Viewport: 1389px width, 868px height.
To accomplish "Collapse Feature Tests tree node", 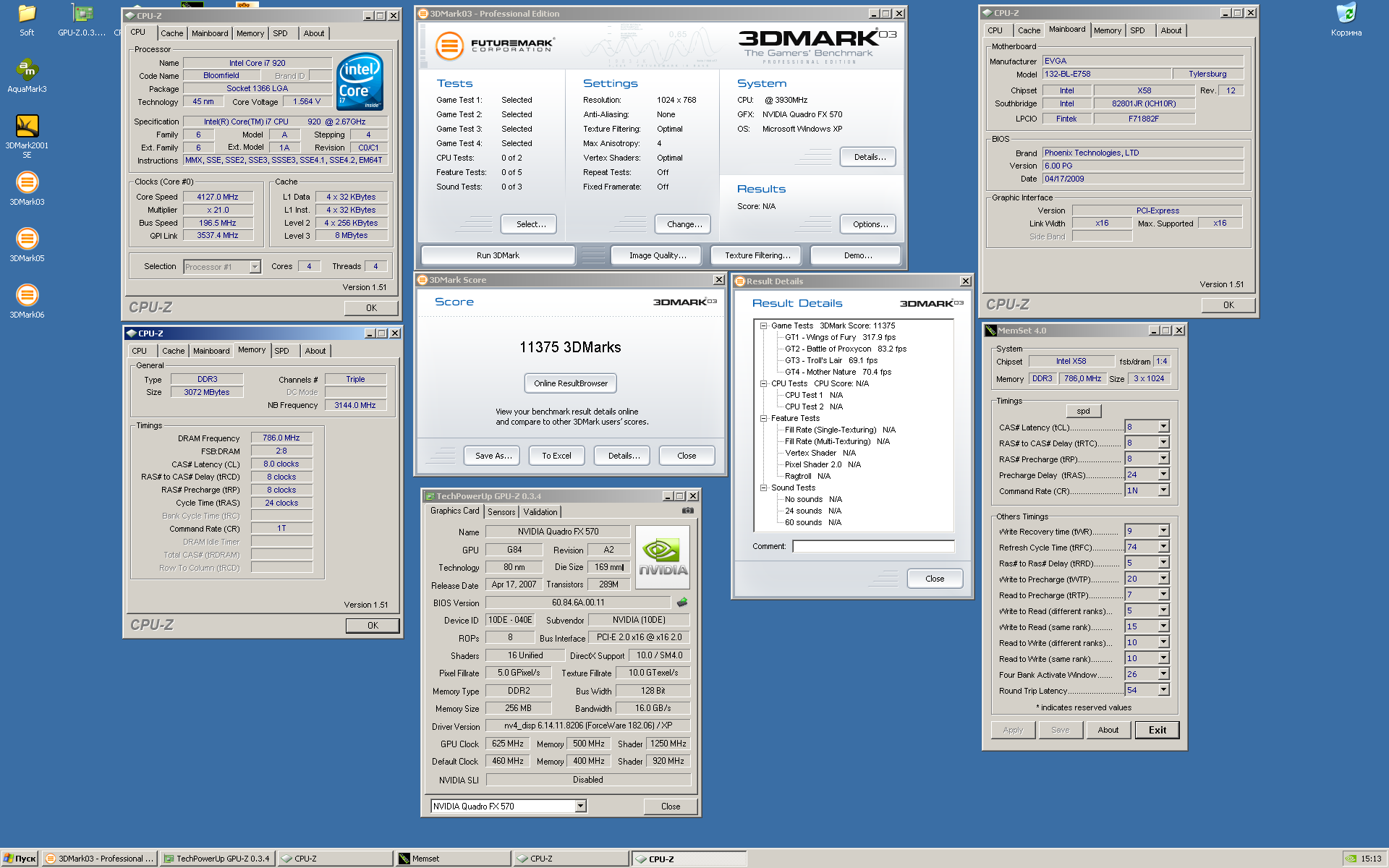I will click(x=763, y=418).
